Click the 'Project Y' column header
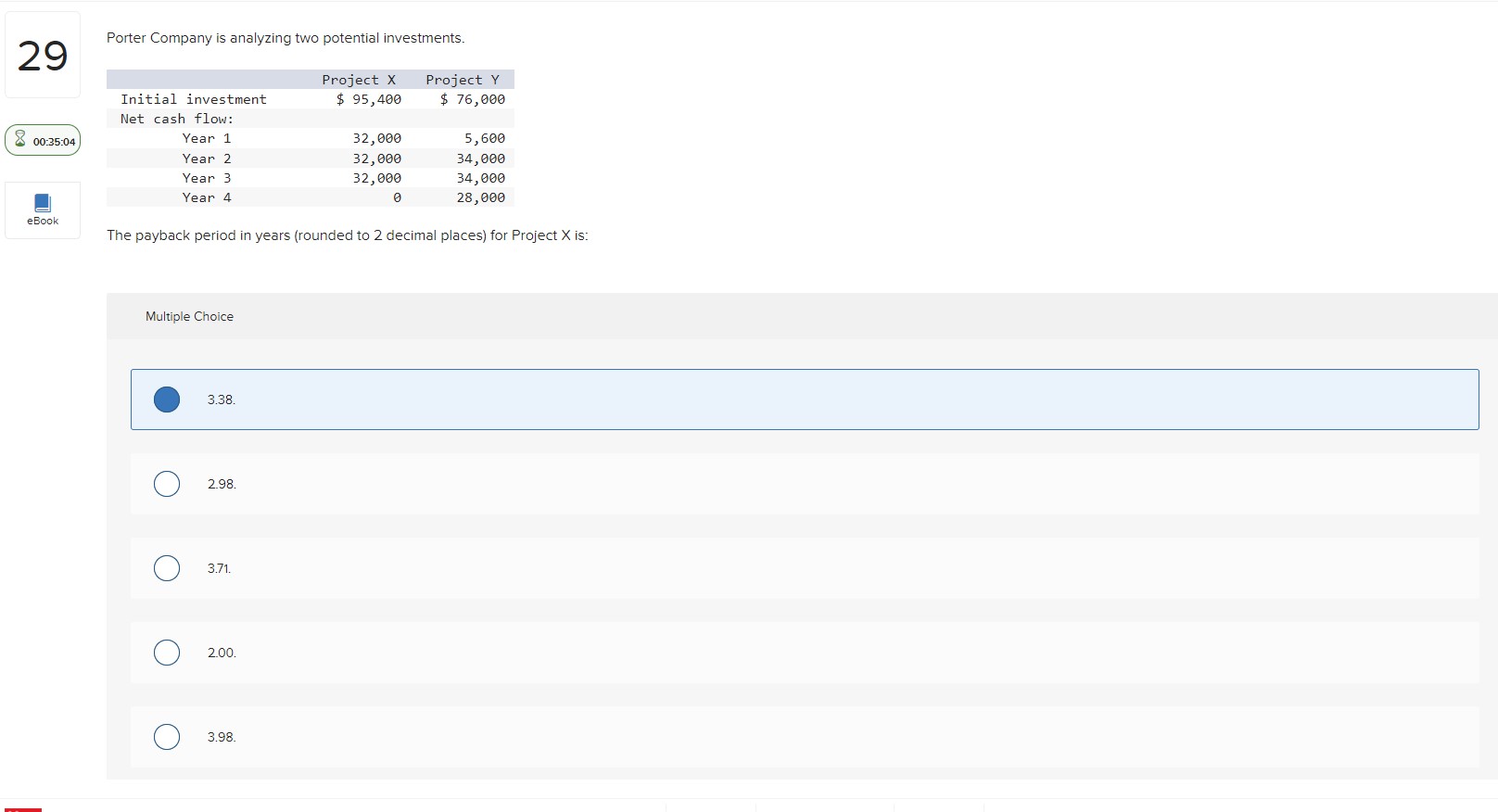Image resolution: width=1498 pixels, height=812 pixels. [463, 80]
